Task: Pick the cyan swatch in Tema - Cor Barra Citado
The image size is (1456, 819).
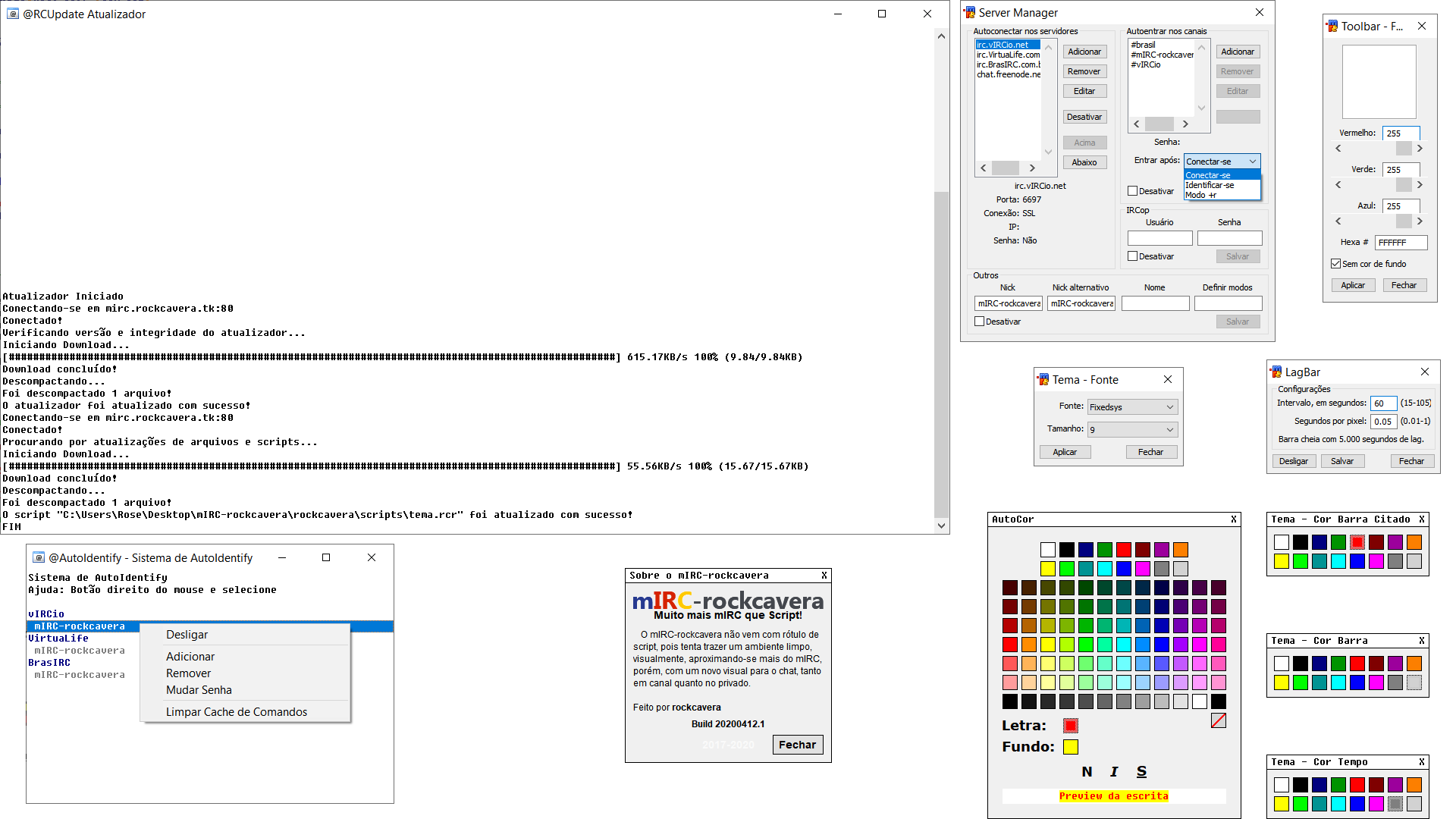Action: pos(1338,561)
